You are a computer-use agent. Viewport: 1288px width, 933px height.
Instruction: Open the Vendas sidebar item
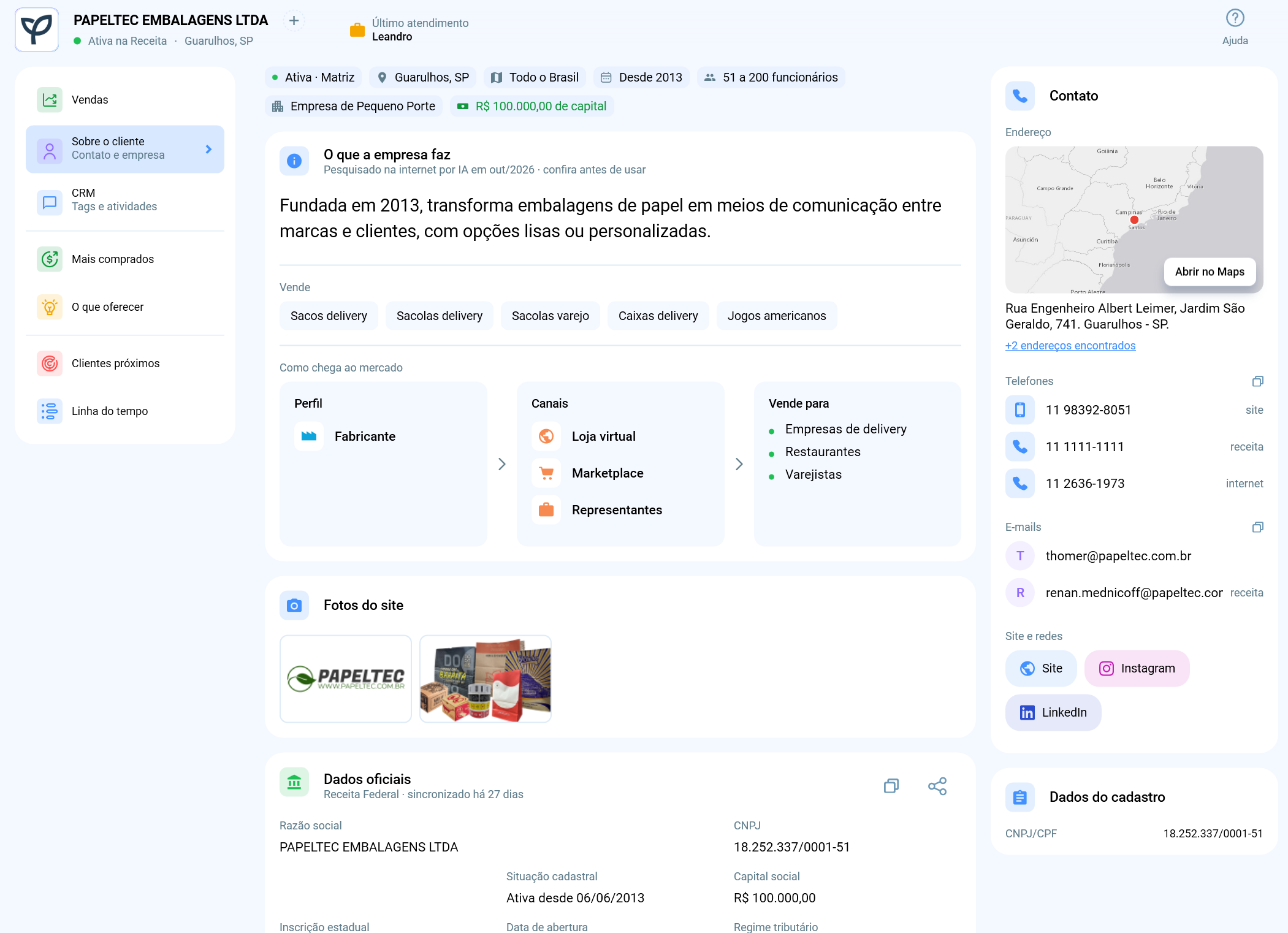(125, 100)
